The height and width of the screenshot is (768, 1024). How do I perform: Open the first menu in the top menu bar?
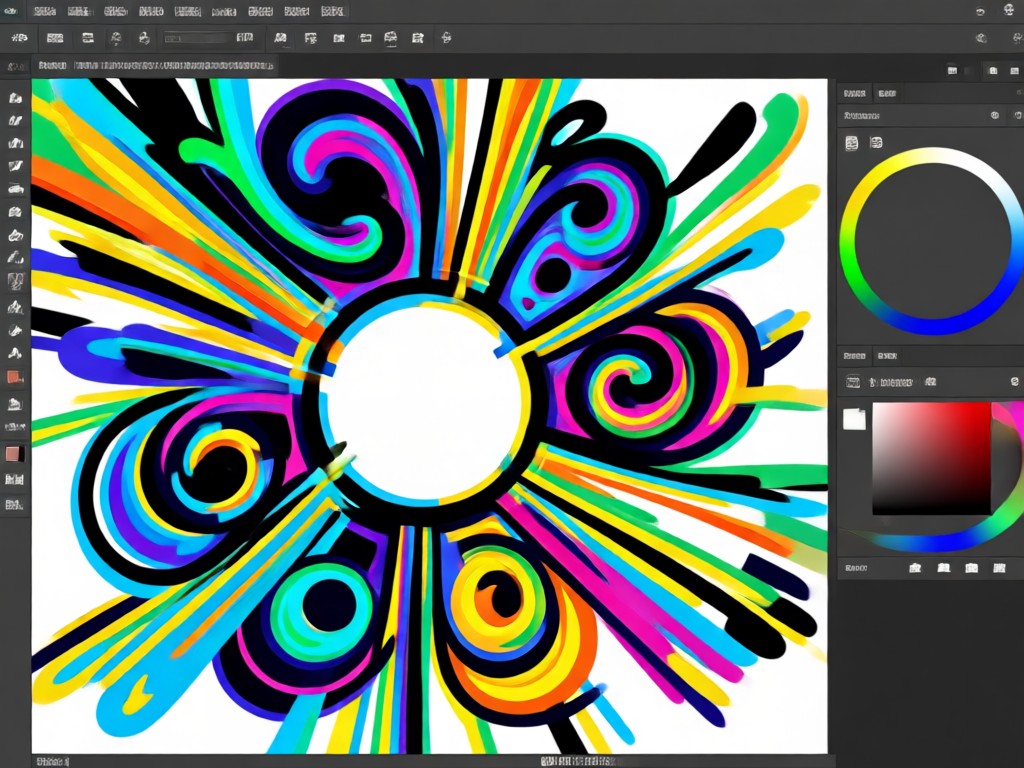pos(44,11)
